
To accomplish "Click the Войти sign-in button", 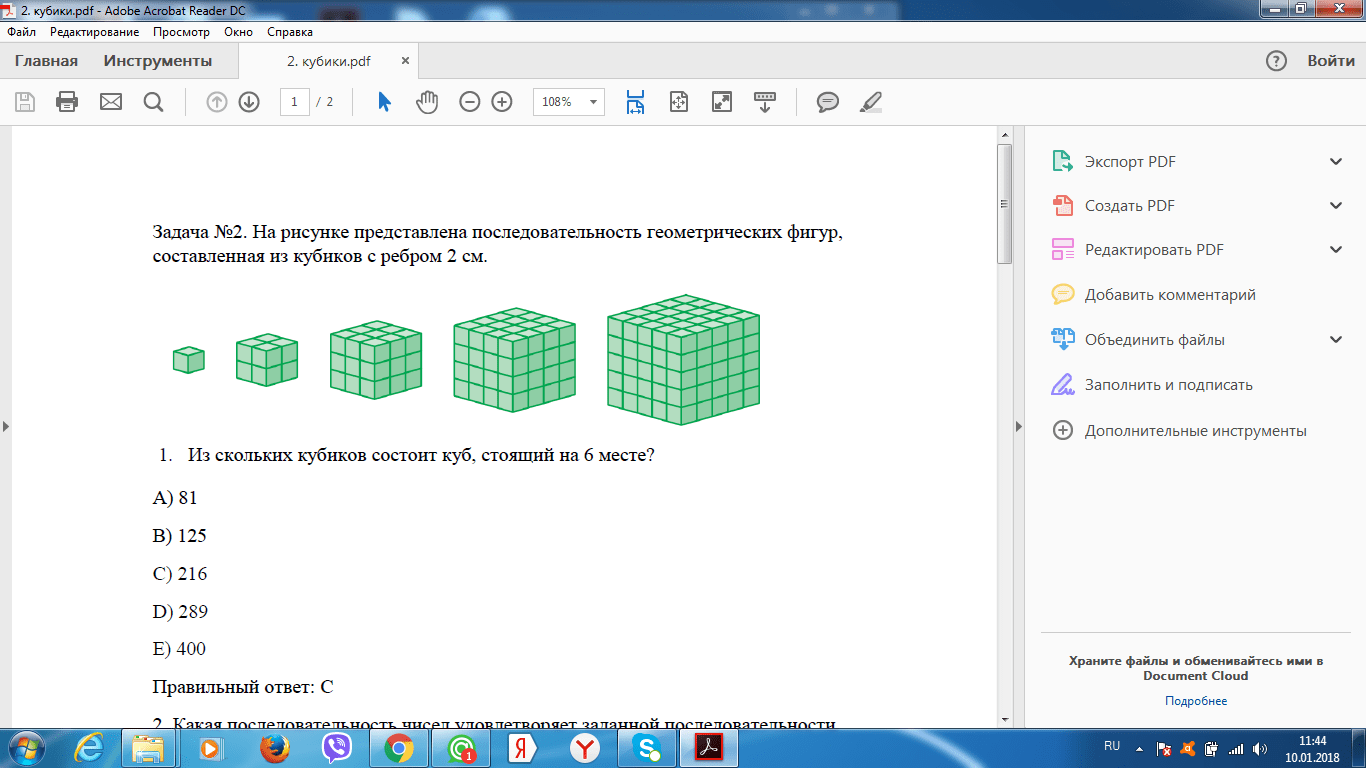I will tap(1330, 61).
